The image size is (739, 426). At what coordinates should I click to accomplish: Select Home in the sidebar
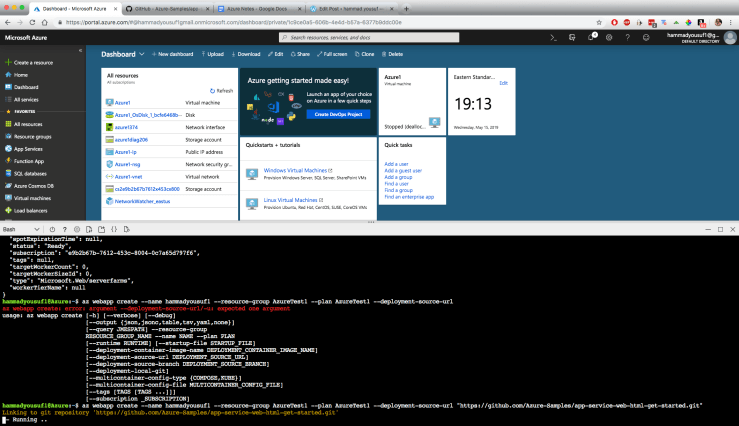(17, 75)
